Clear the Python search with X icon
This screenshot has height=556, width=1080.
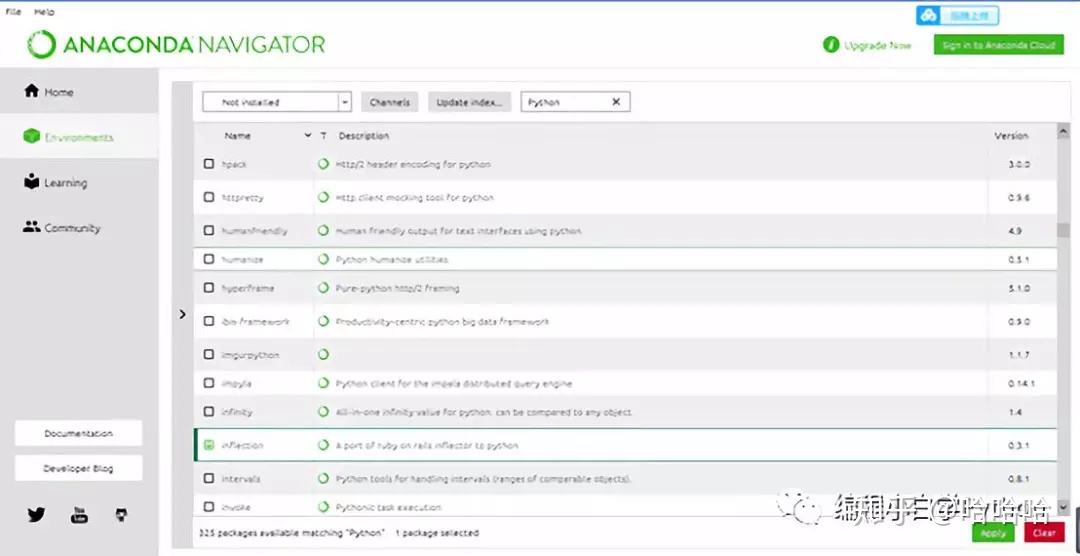616,102
